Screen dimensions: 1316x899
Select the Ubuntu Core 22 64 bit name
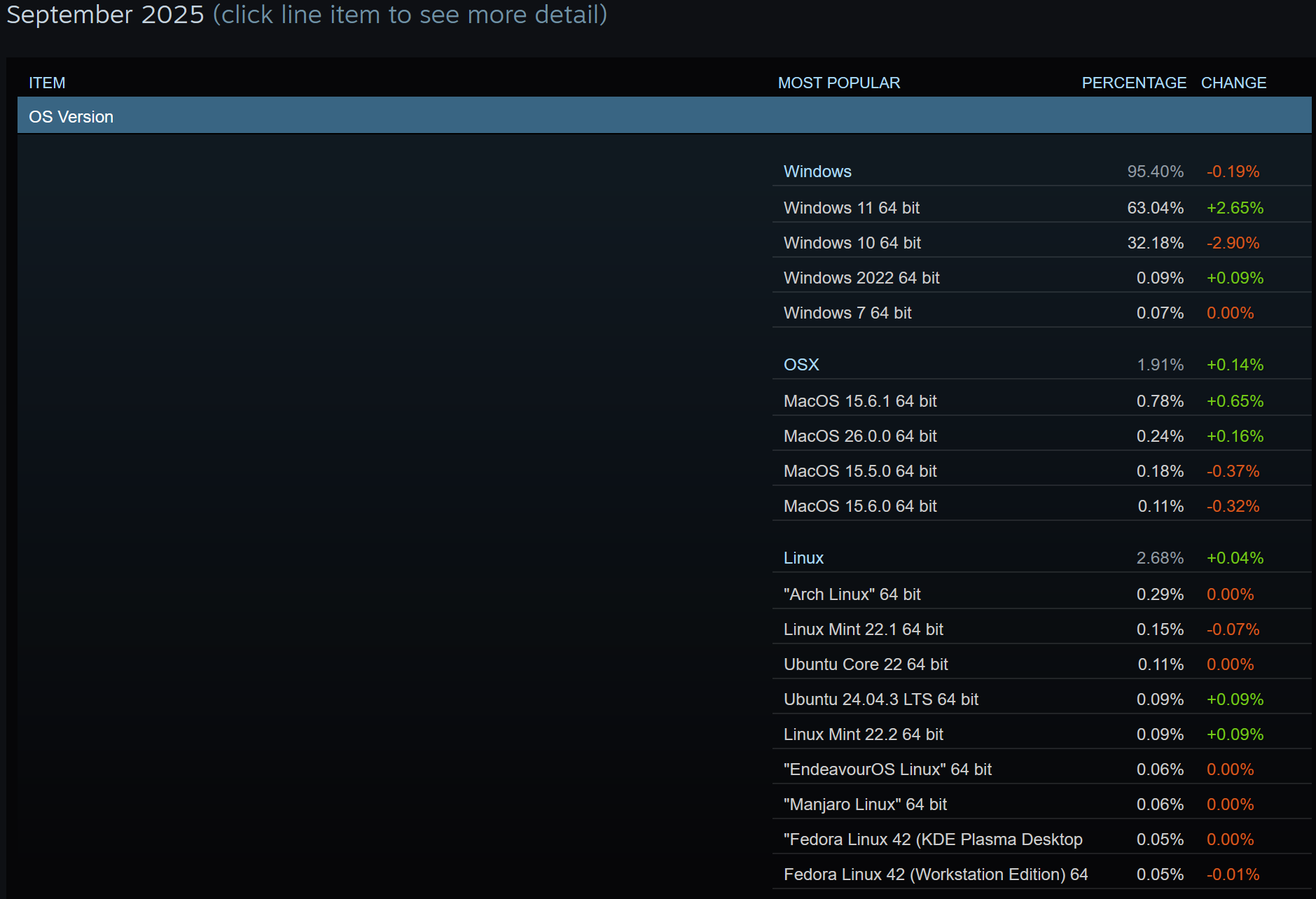(866, 664)
